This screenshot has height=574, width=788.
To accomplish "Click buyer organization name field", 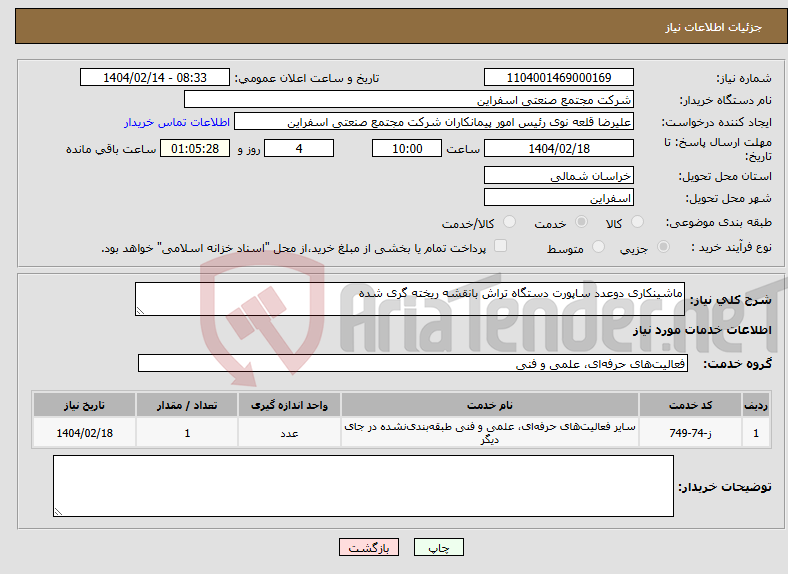I will pyautogui.click(x=409, y=100).
